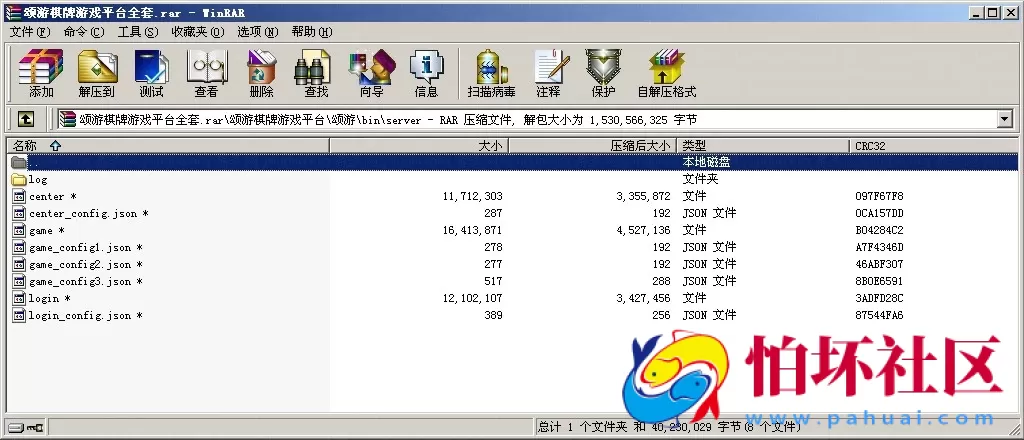Image resolution: width=1024 pixels, height=440 pixels.
Task: Select the parent directory '..' row
Action: point(512,162)
